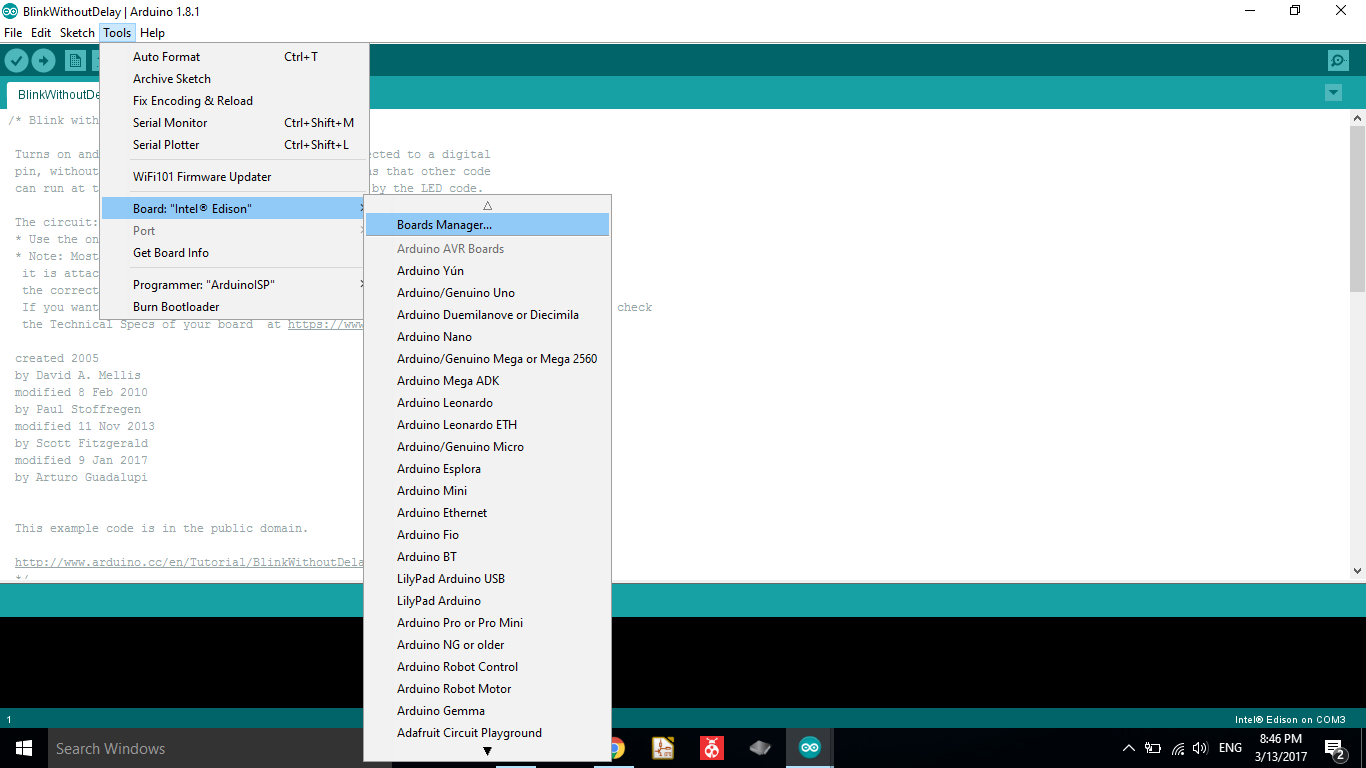Open Serial Monitor from the menu

point(234,123)
